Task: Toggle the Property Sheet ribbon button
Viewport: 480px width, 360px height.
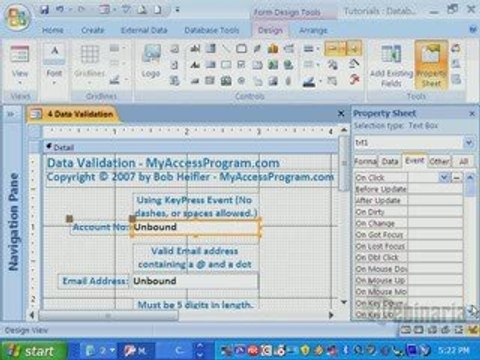Action: [x=431, y=65]
